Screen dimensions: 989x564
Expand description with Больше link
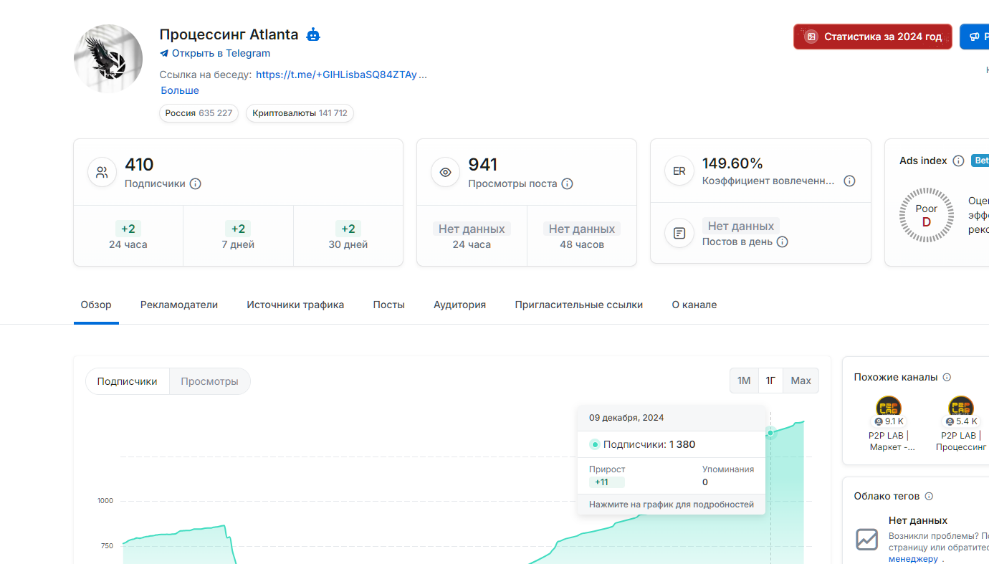(x=180, y=90)
